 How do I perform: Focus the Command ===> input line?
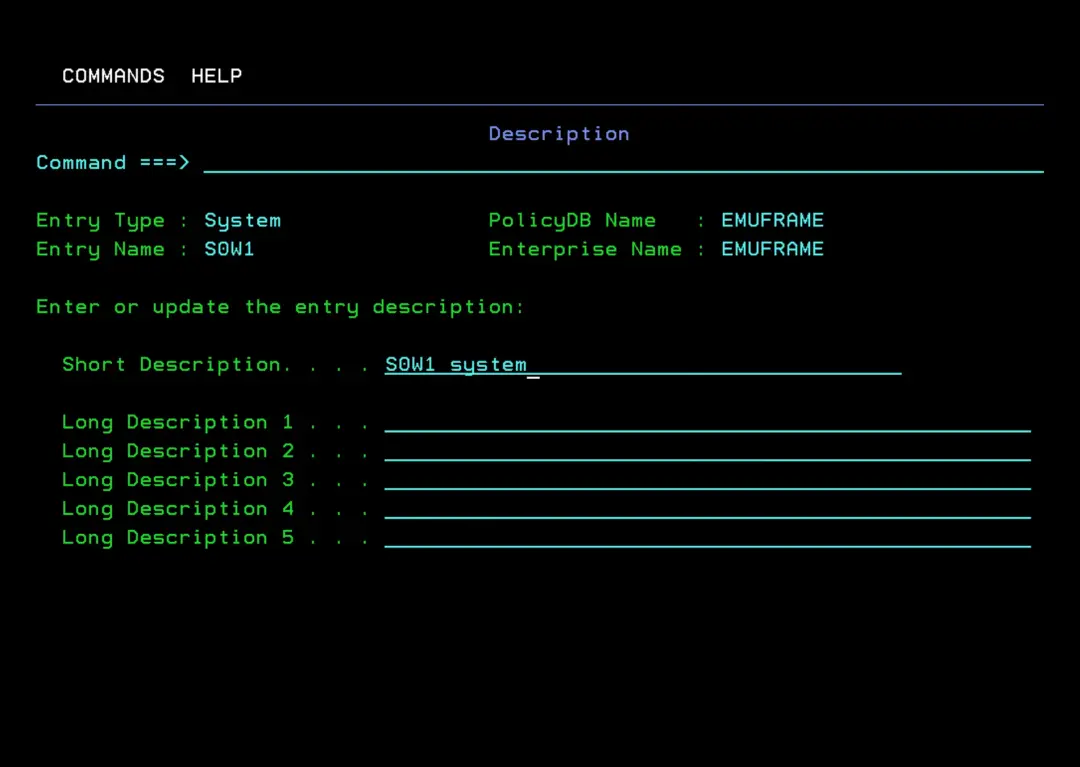(623, 162)
